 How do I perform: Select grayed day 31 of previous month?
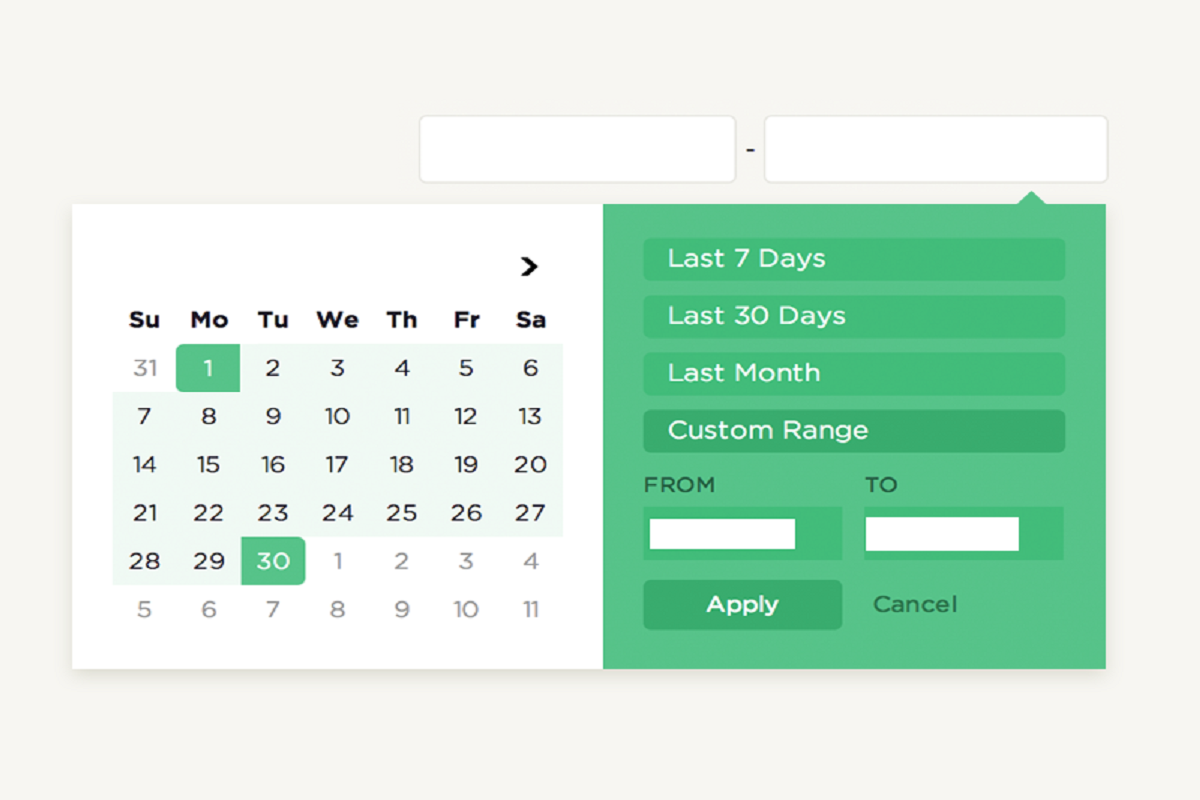coord(145,368)
